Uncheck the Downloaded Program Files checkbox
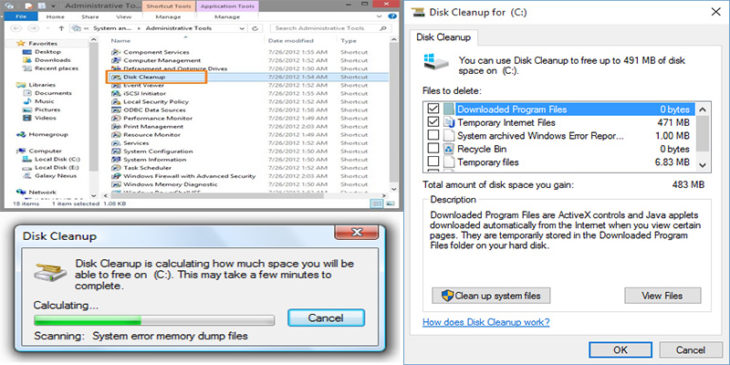The image size is (730, 365). click(433, 109)
